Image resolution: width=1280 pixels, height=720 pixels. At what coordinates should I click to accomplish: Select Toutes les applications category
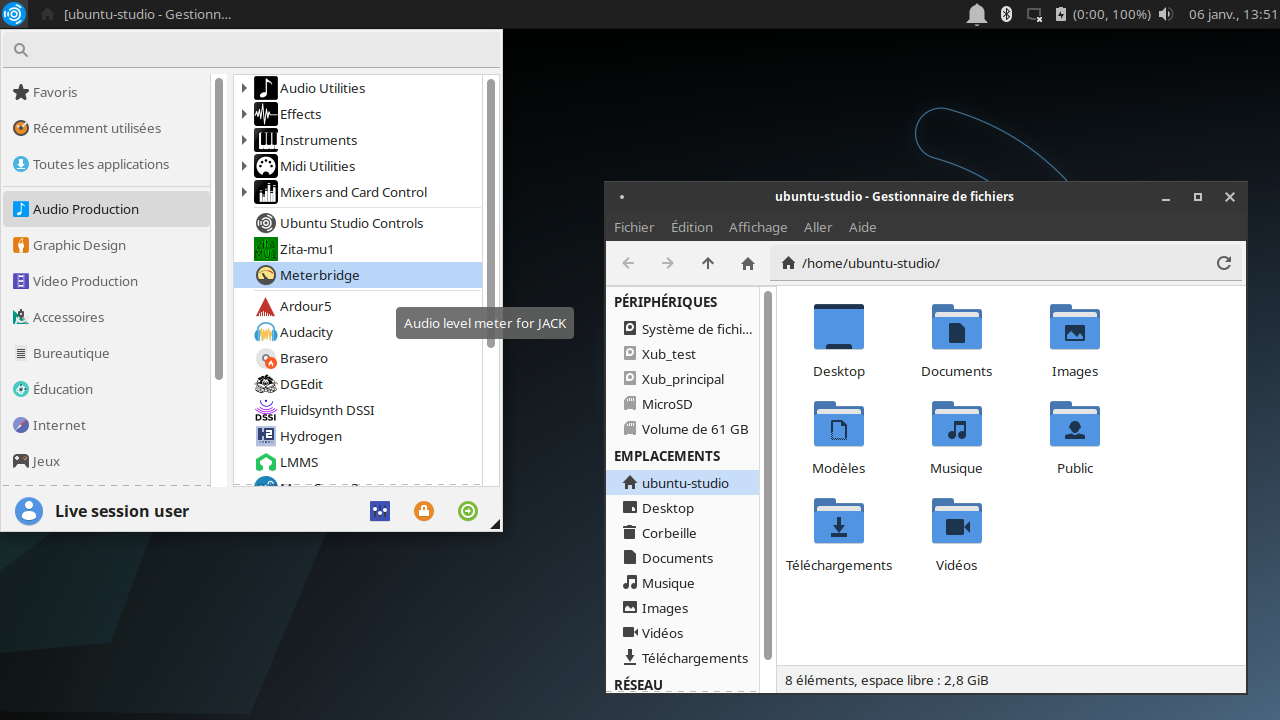[100, 164]
